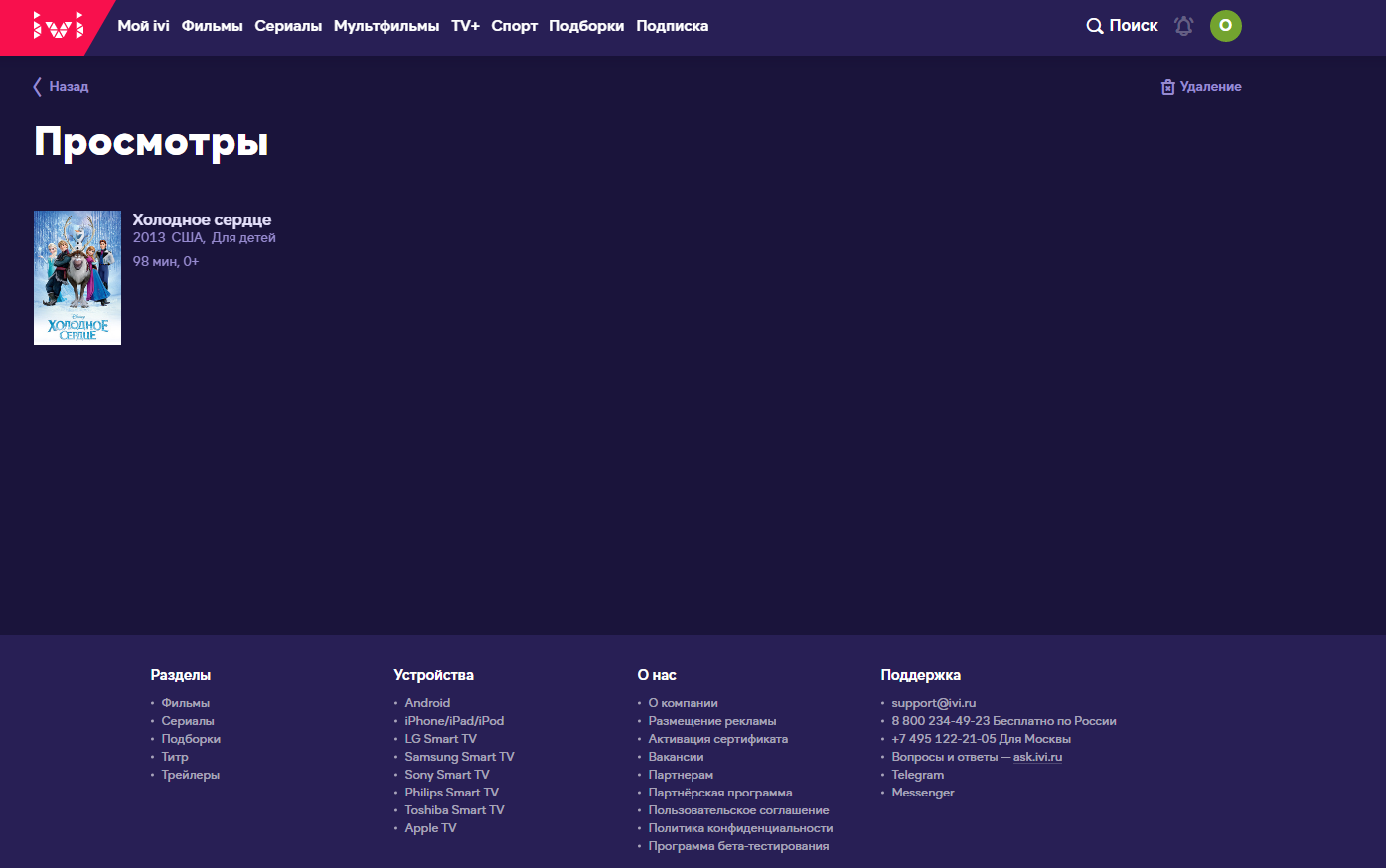Image resolution: width=1386 pixels, height=868 pixels.
Task: Select Мультфильмы in the top menu
Action: click(x=386, y=26)
